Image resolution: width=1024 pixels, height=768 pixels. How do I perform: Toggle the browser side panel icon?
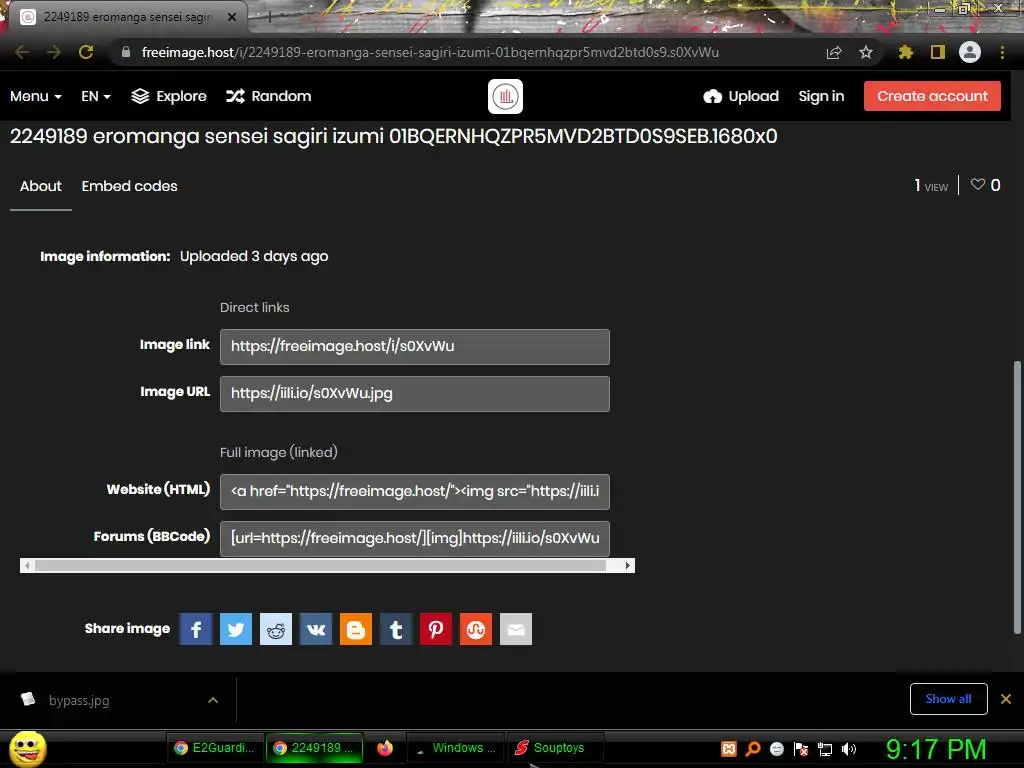[938, 52]
